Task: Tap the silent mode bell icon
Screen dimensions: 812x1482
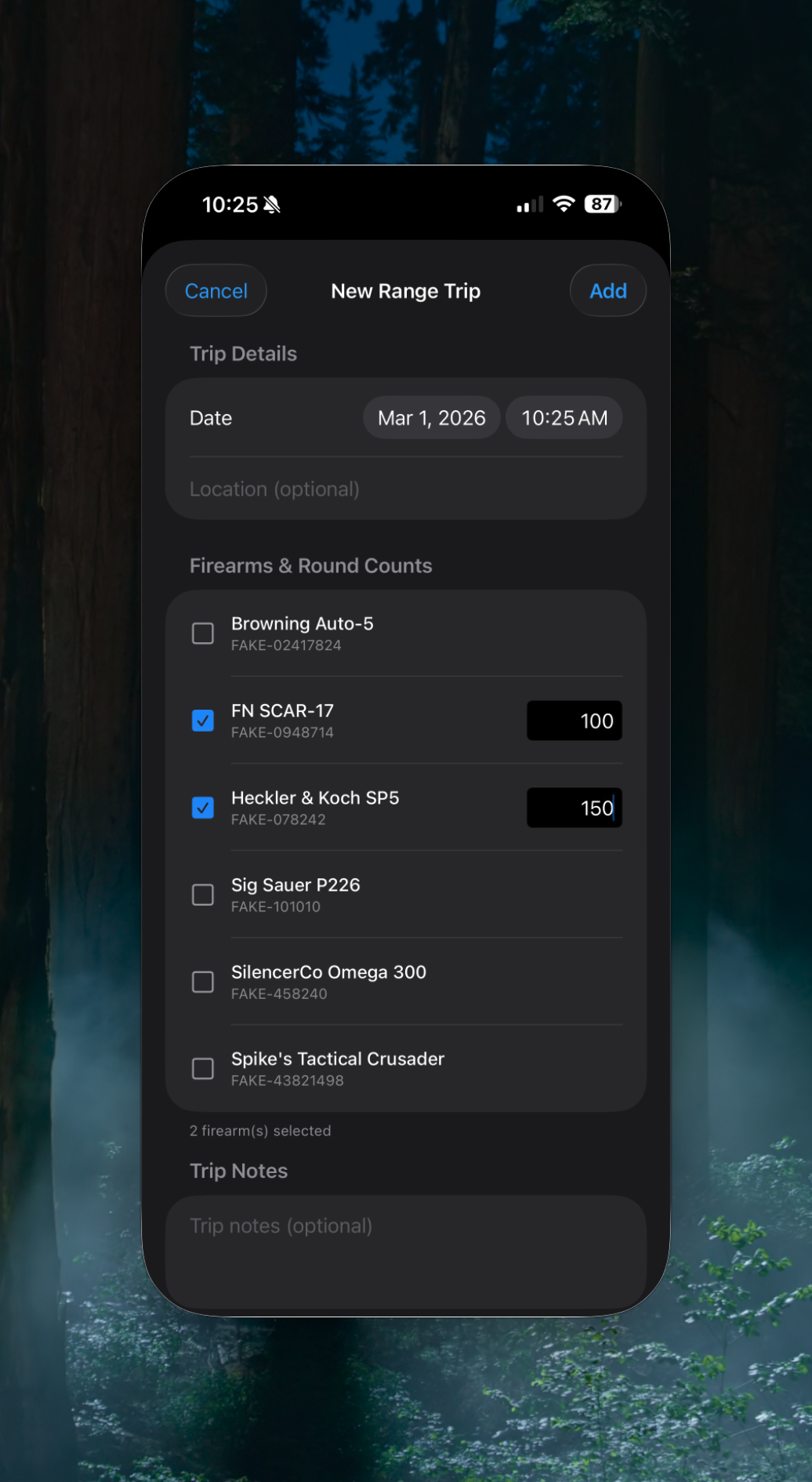Action: pos(272,205)
